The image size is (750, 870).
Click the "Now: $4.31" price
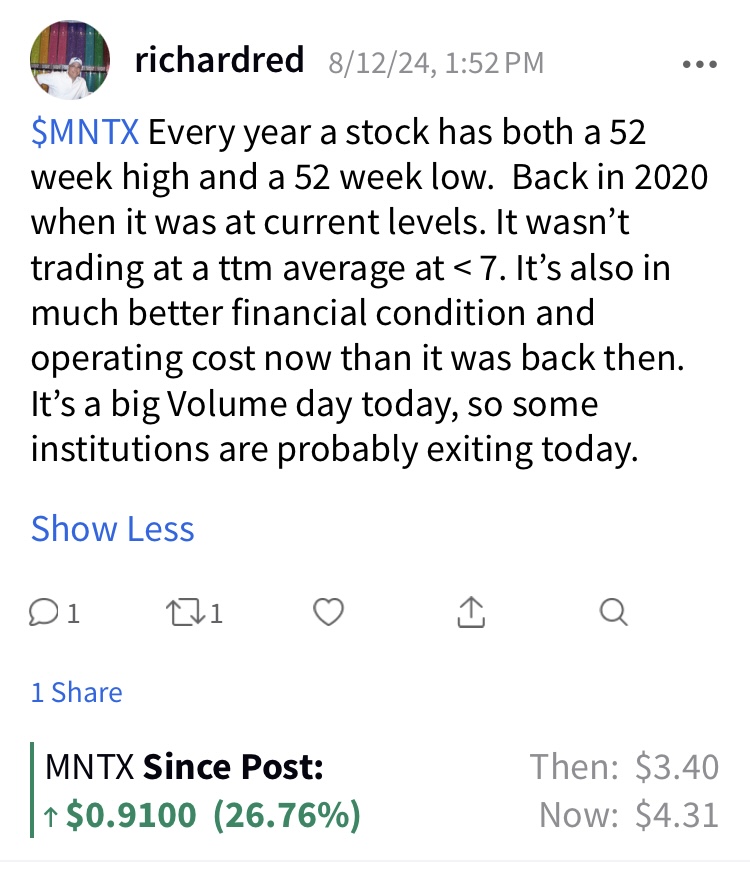[628, 816]
